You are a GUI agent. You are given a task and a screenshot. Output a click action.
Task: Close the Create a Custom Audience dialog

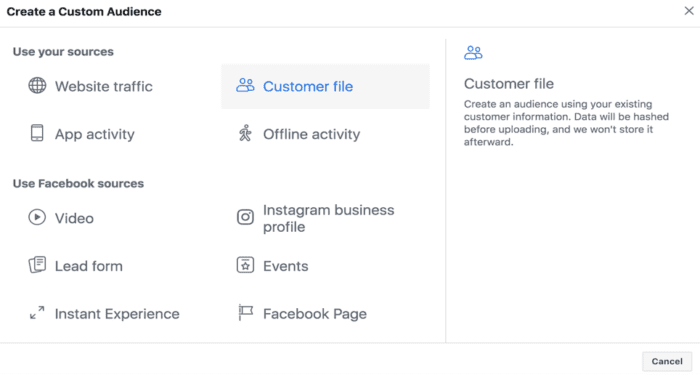click(689, 11)
